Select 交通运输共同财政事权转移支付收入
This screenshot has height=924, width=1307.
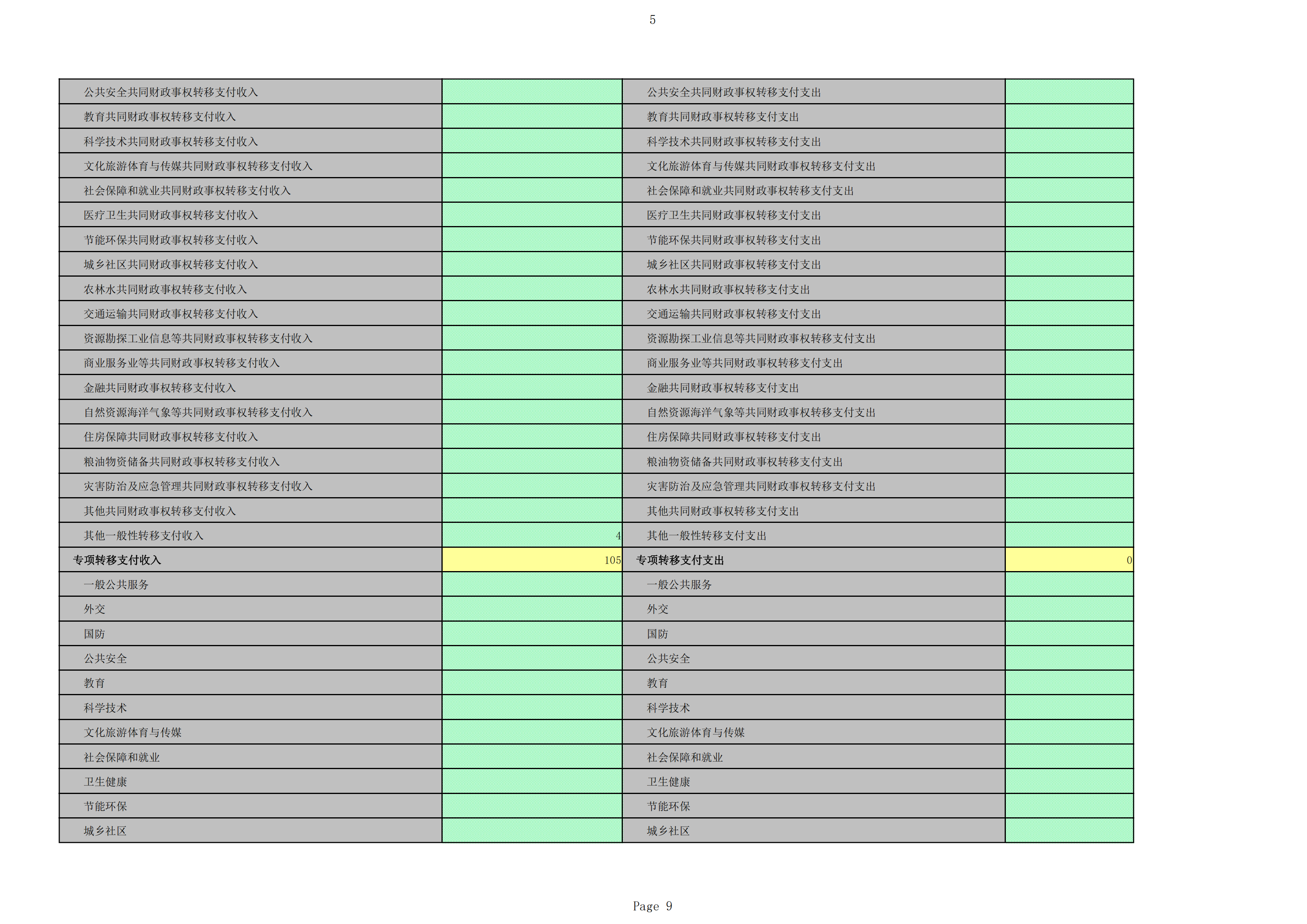click(x=171, y=314)
